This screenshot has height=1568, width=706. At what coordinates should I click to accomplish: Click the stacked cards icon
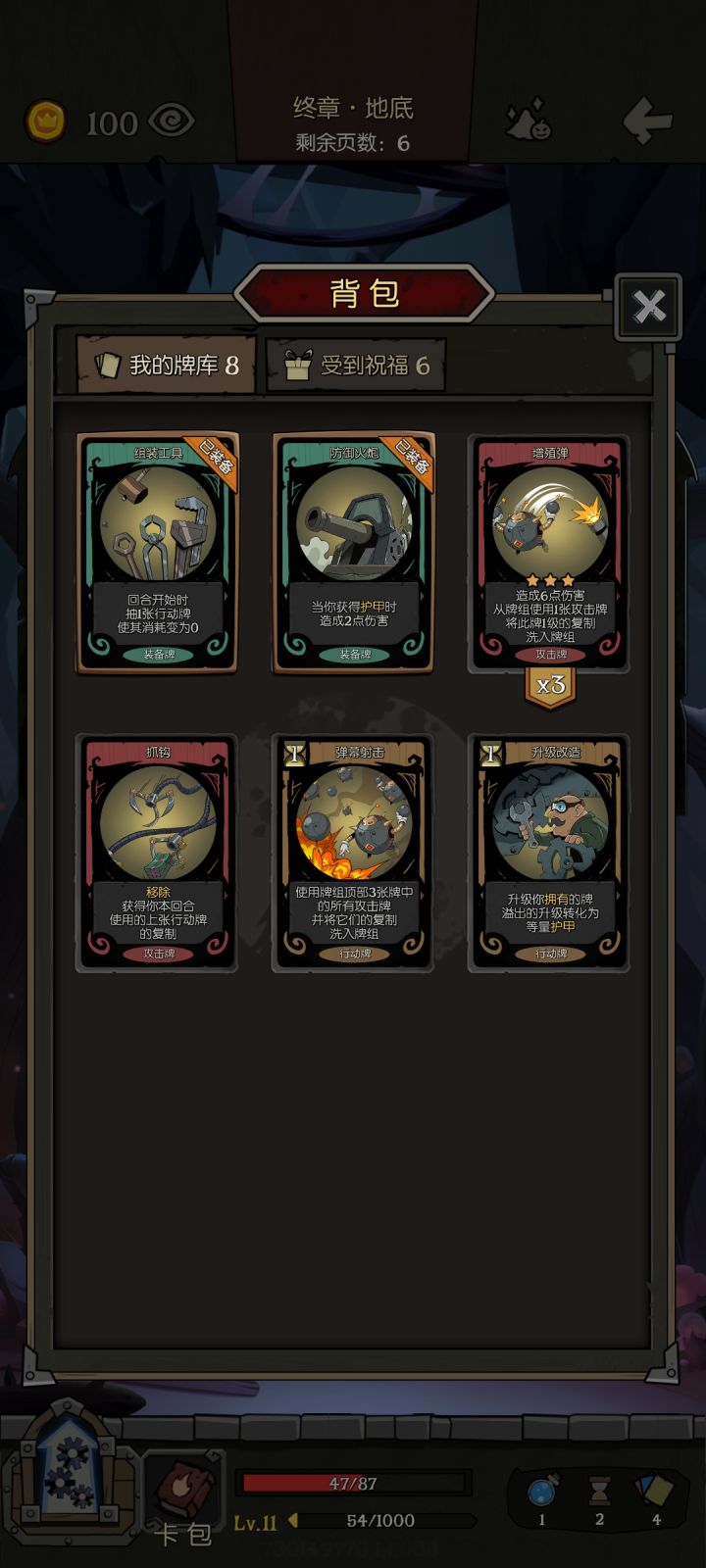coord(656,1493)
